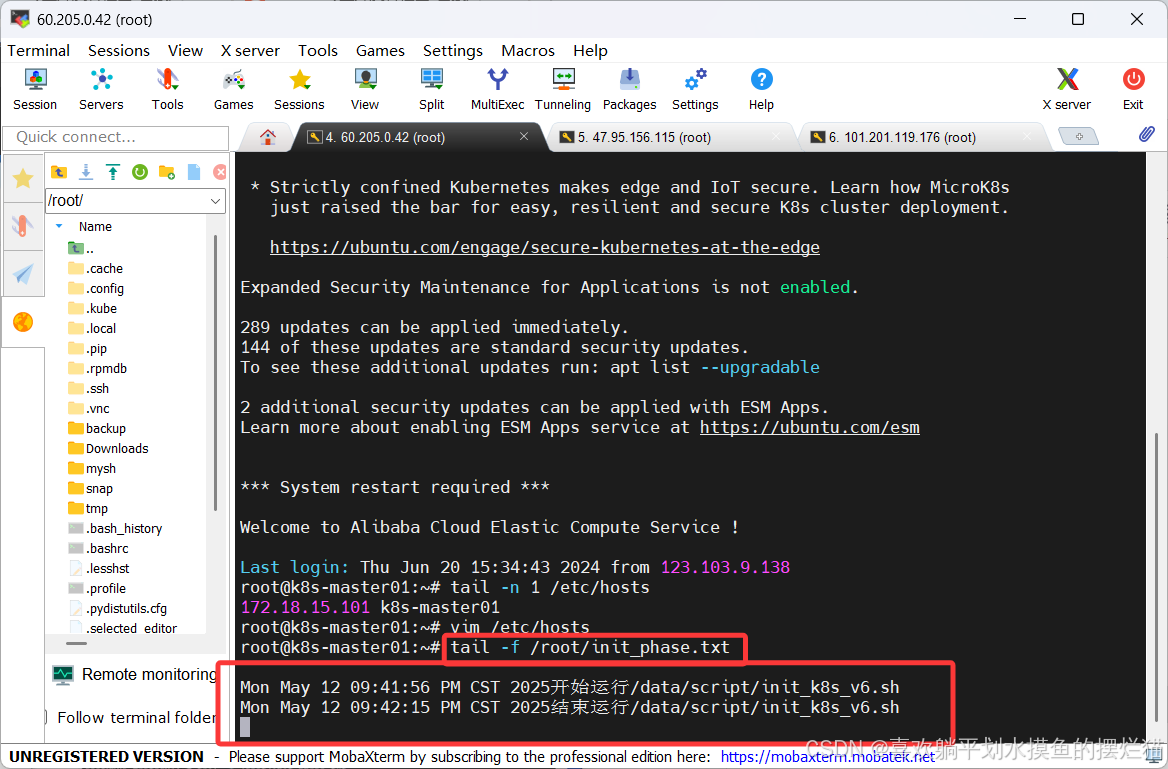Open the Servers toolbar icon
The width and height of the screenshot is (1168, 769).
pos(101,89)
